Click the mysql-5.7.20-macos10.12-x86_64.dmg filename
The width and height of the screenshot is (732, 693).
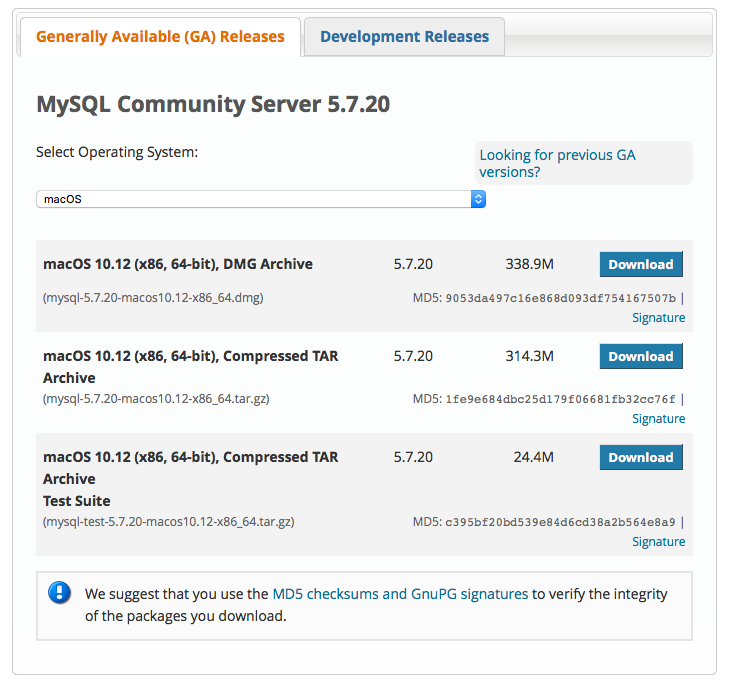point(153,298)
